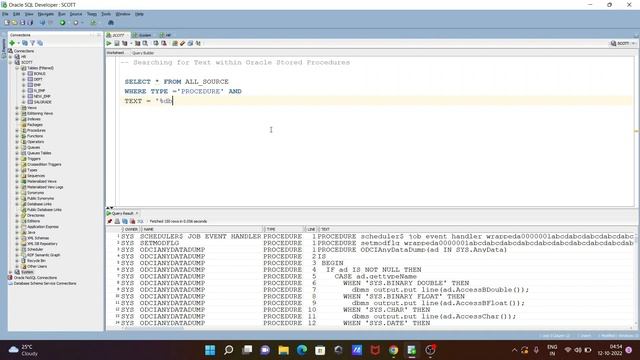The width and height of the screenshot is (640, 360).
Task: Click the red pin icon in Query Result
Action: click(109, 221)
